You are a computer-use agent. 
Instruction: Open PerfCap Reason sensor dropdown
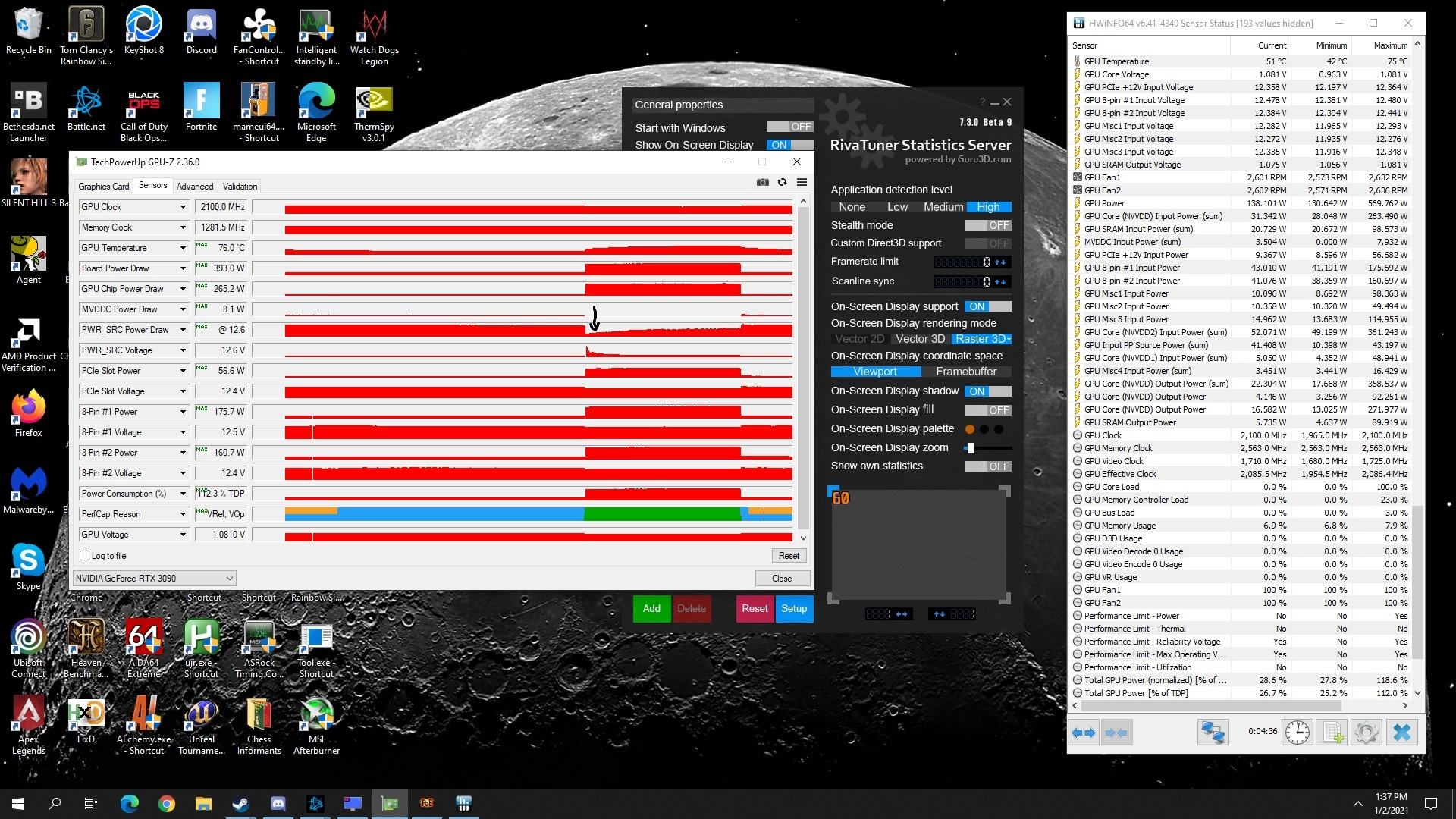[x=183, y=514]
